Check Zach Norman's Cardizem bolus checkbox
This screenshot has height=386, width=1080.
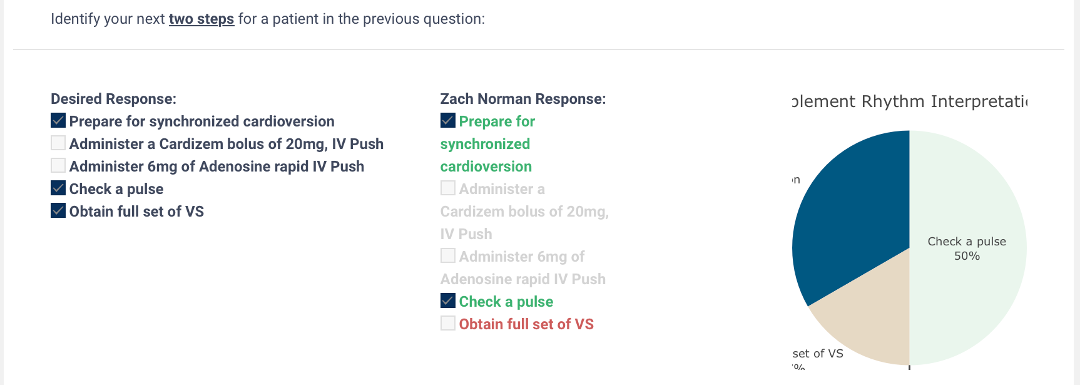click(x=448, y=188)
